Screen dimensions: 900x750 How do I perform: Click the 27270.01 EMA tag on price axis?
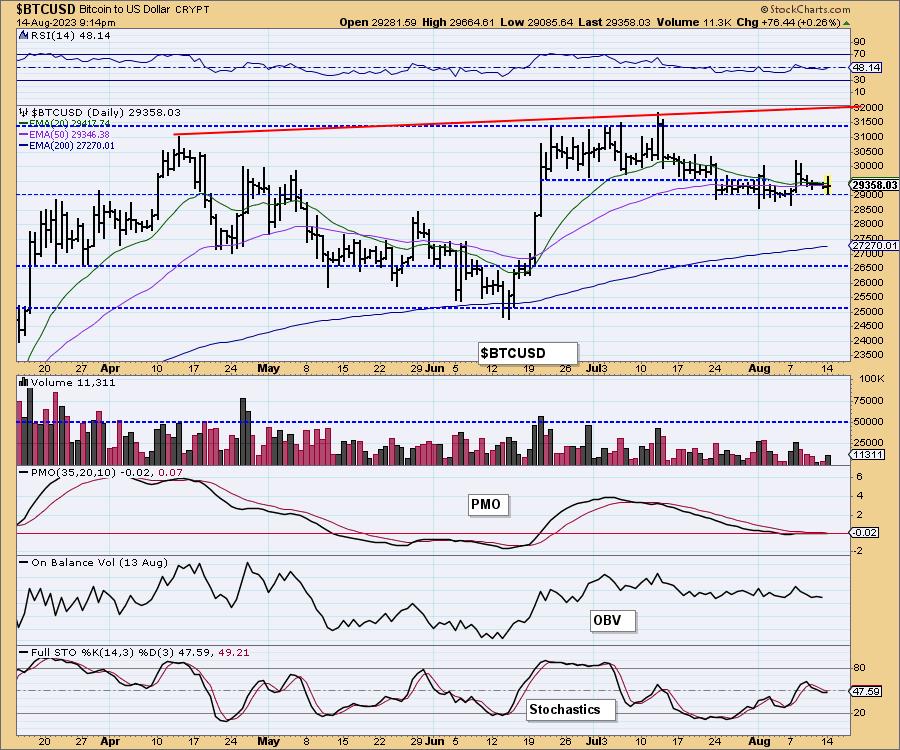874,246
